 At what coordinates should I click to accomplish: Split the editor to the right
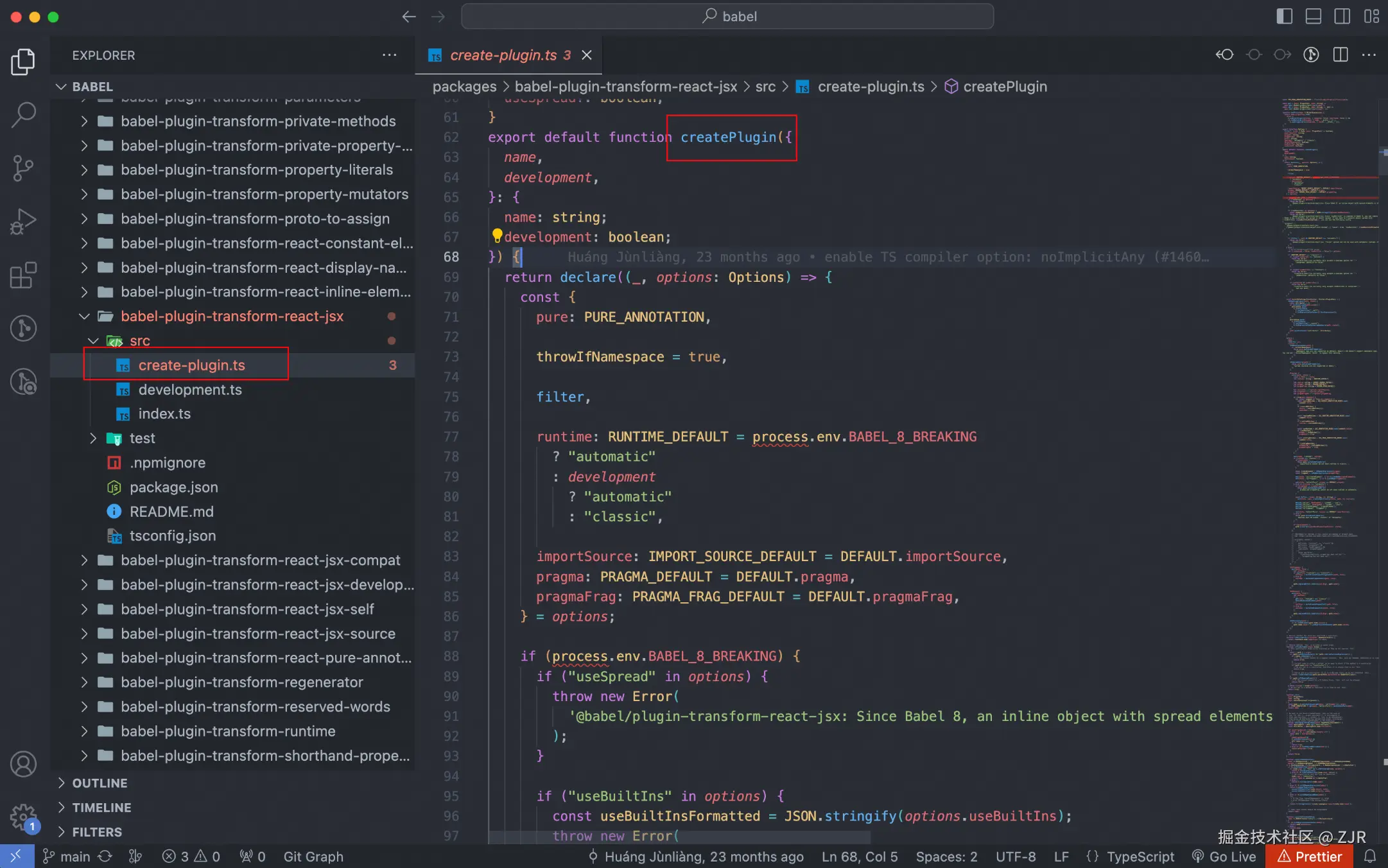coord(1340,55)
